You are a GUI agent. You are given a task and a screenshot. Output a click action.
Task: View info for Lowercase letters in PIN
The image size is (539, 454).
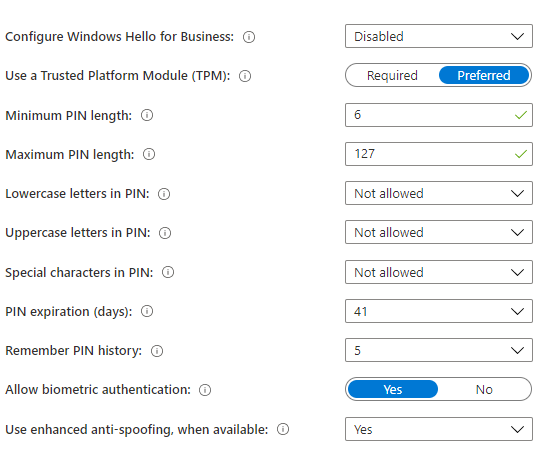[x=164, y=194]
